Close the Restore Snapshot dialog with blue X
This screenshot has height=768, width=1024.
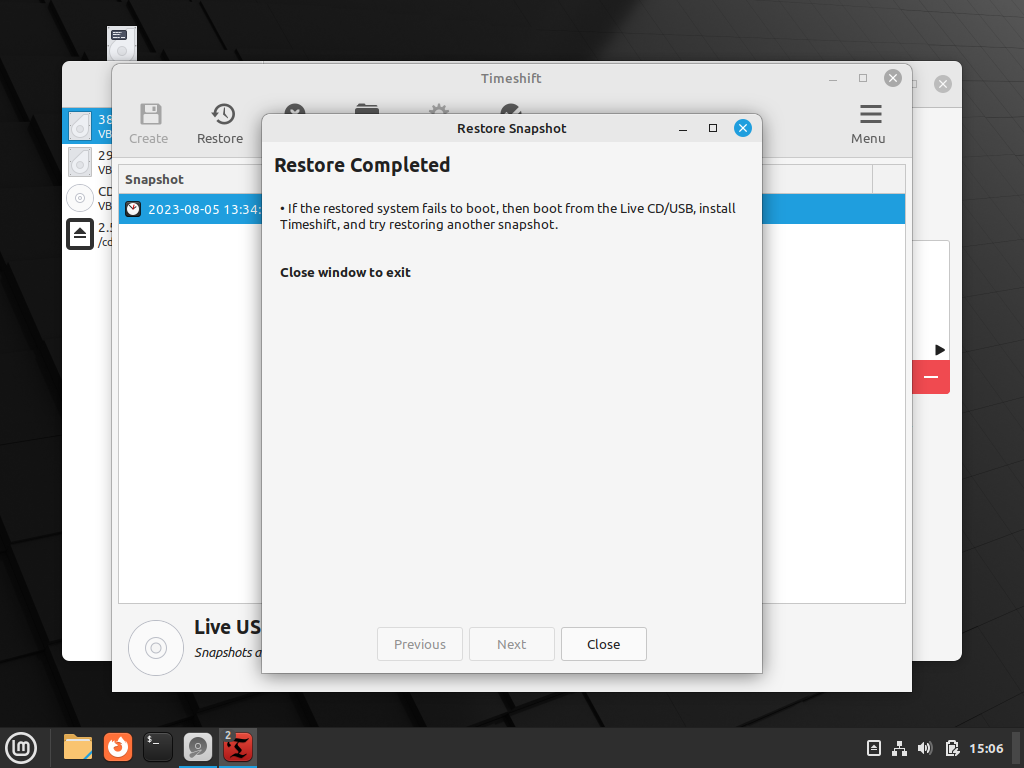tap(743, 128)
